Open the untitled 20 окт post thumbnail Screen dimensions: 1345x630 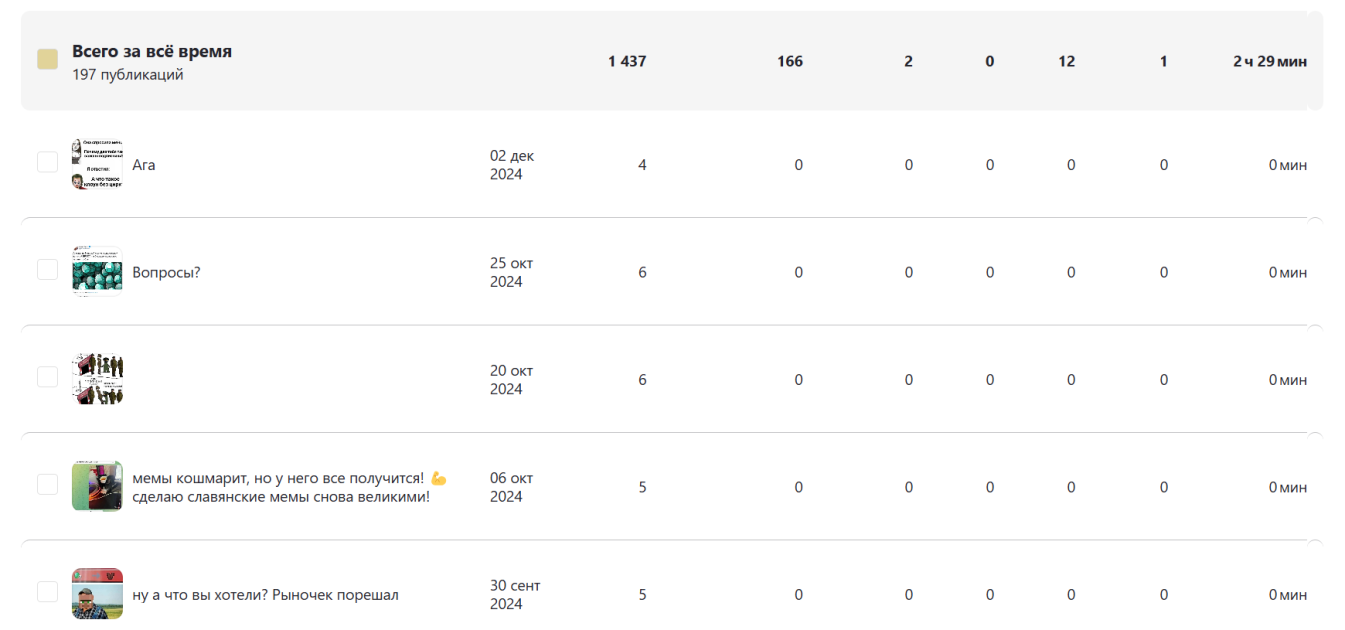pyautogui.click(x=97, y=379)
